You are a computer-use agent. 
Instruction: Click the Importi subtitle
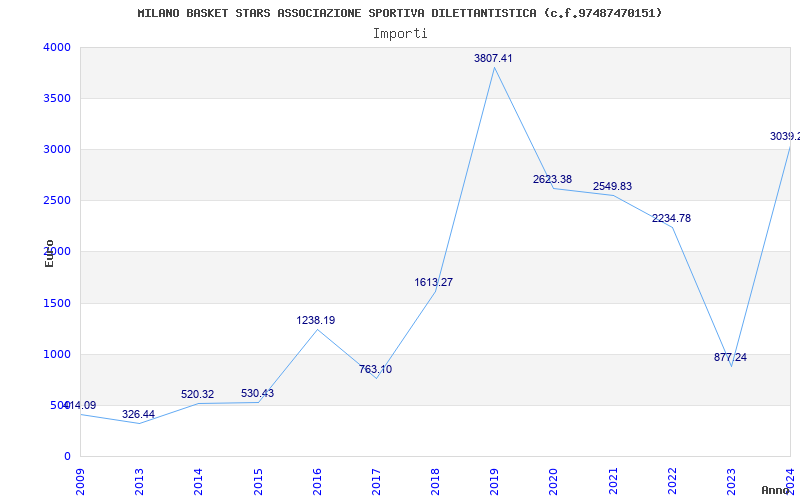(400, 34)
